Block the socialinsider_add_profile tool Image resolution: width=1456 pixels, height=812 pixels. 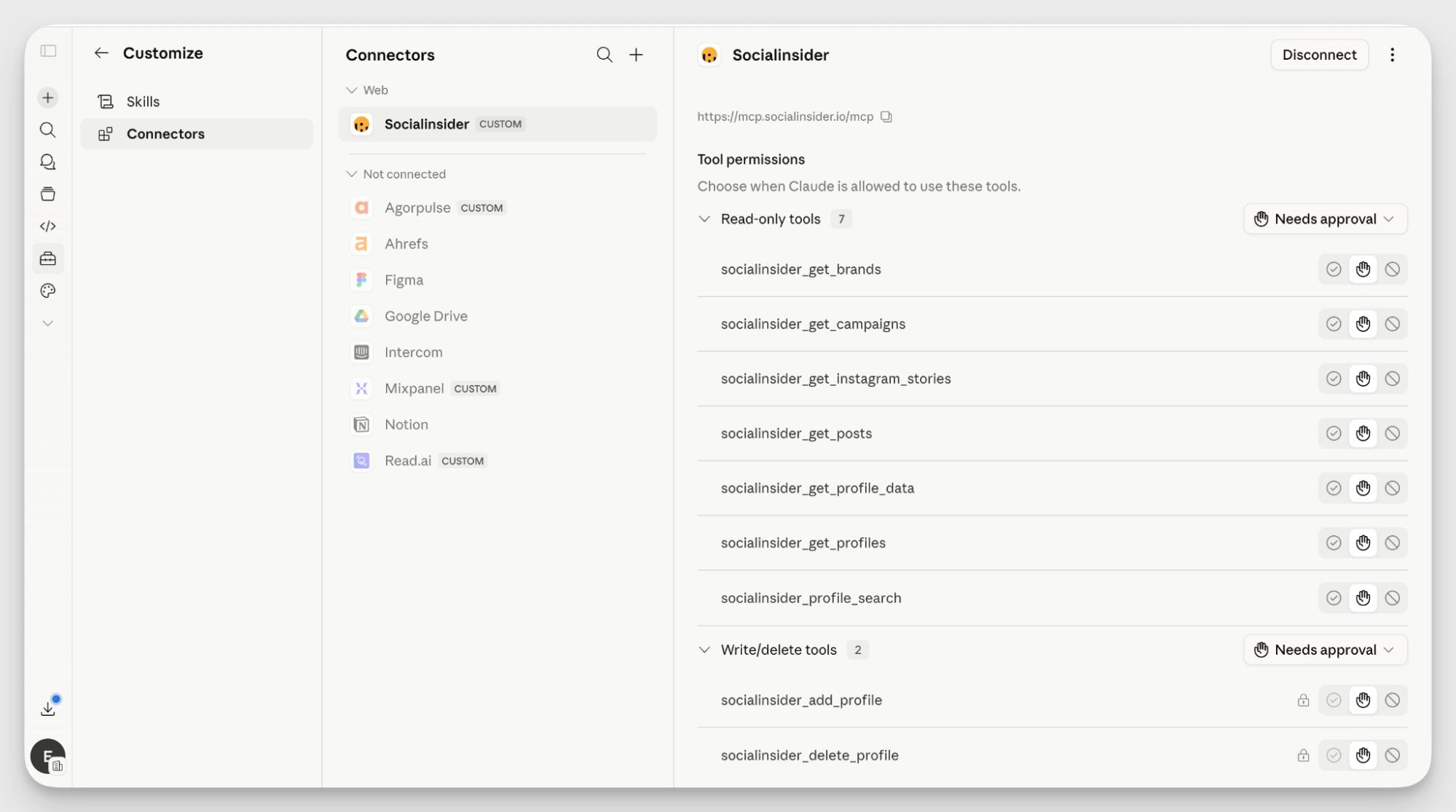[x=1392, y=700]
